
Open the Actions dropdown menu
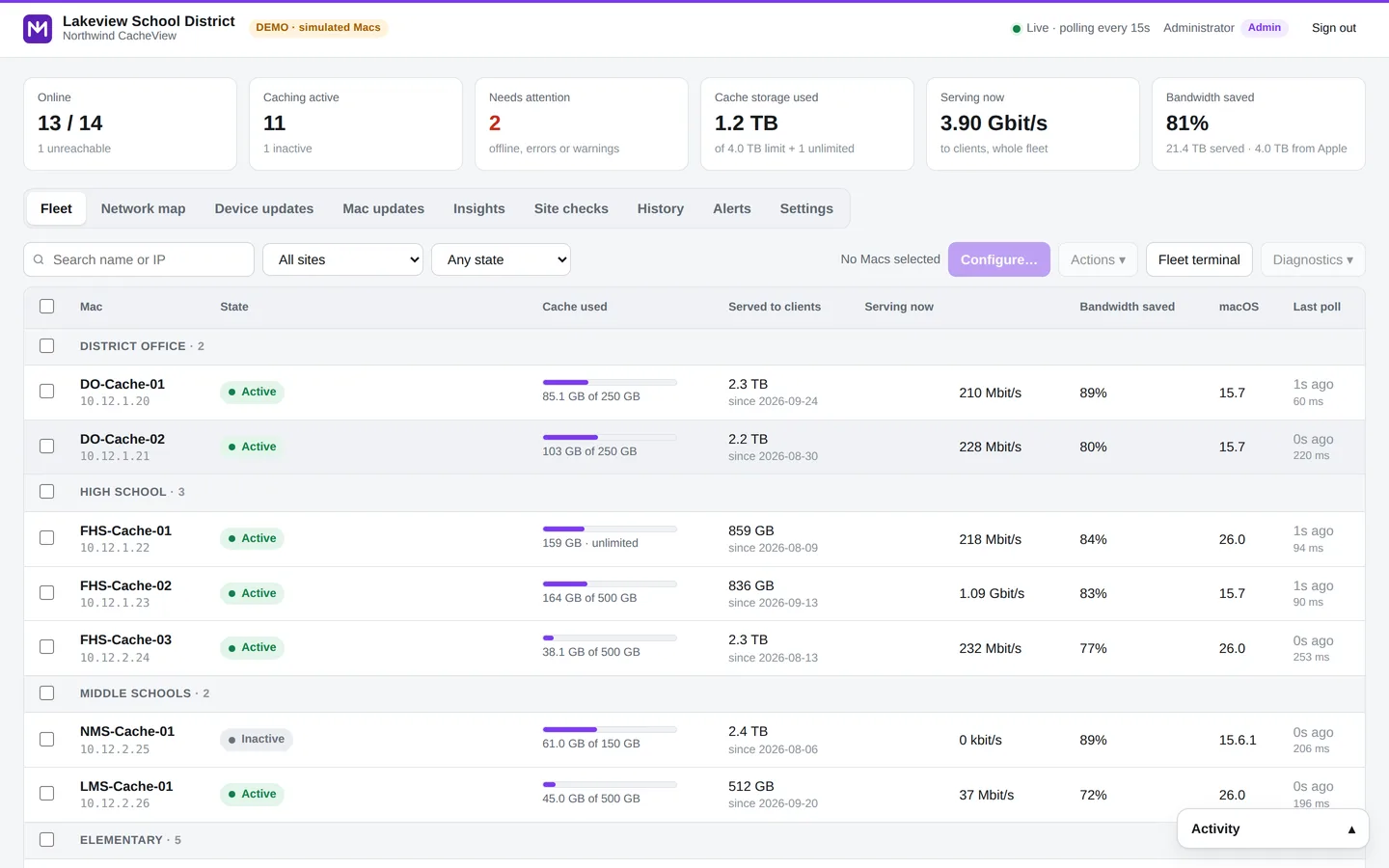click(x=1098, y=259)
